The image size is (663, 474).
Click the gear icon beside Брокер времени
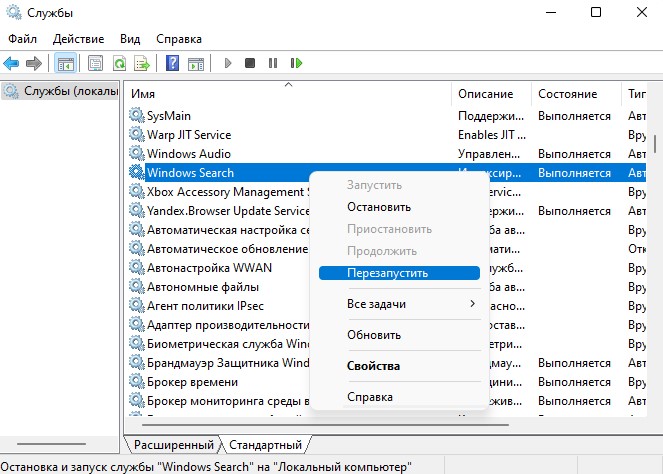coord(137,381)
